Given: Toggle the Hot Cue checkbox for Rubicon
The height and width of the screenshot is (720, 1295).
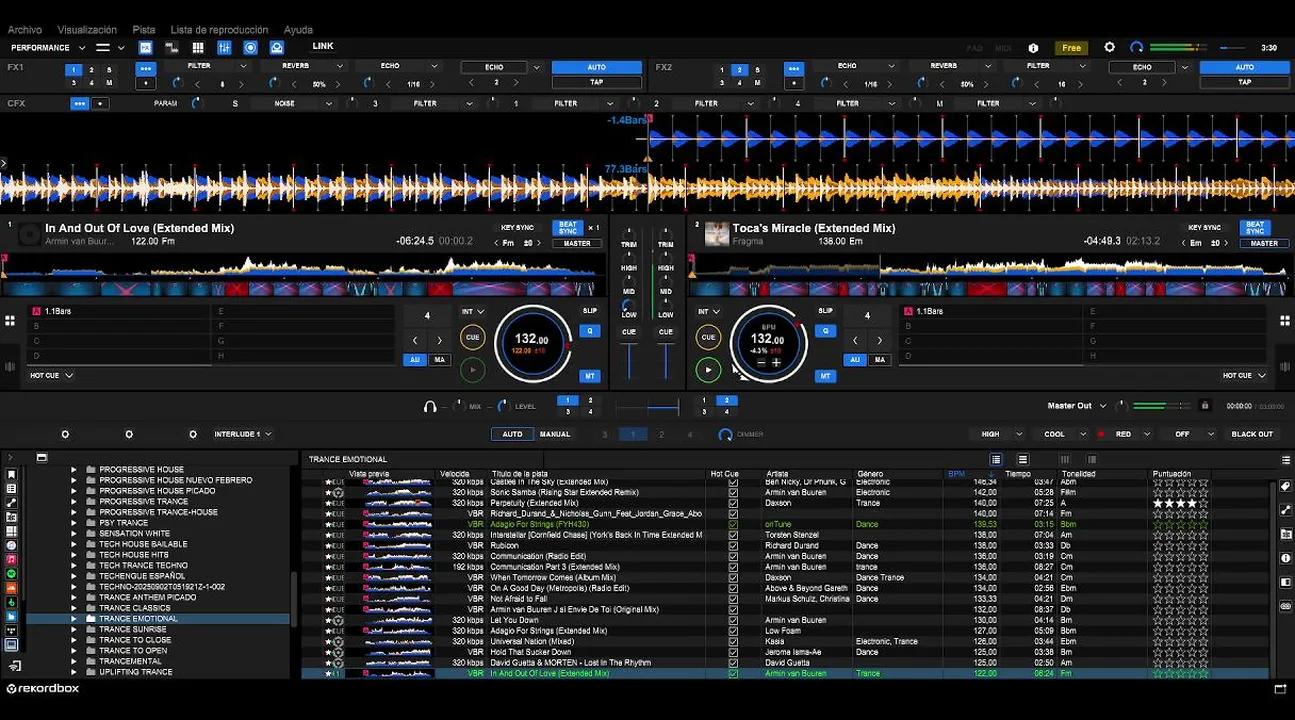Looking at the screenshot, I should pos(733,546).
